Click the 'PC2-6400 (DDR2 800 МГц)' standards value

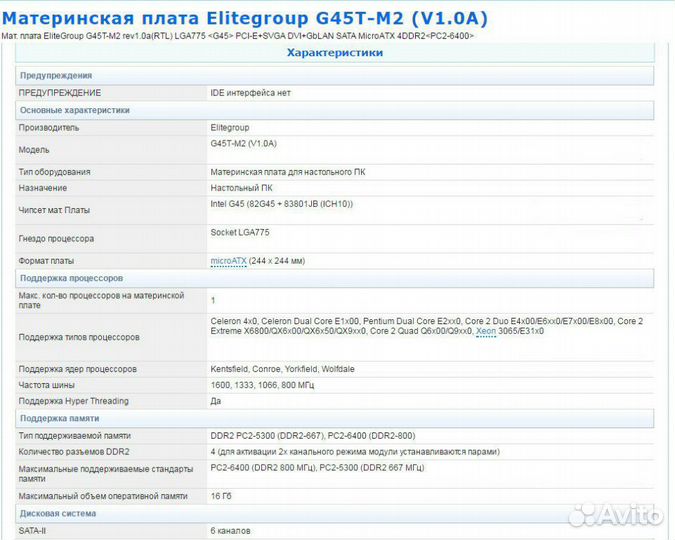(x=317, y=468)
